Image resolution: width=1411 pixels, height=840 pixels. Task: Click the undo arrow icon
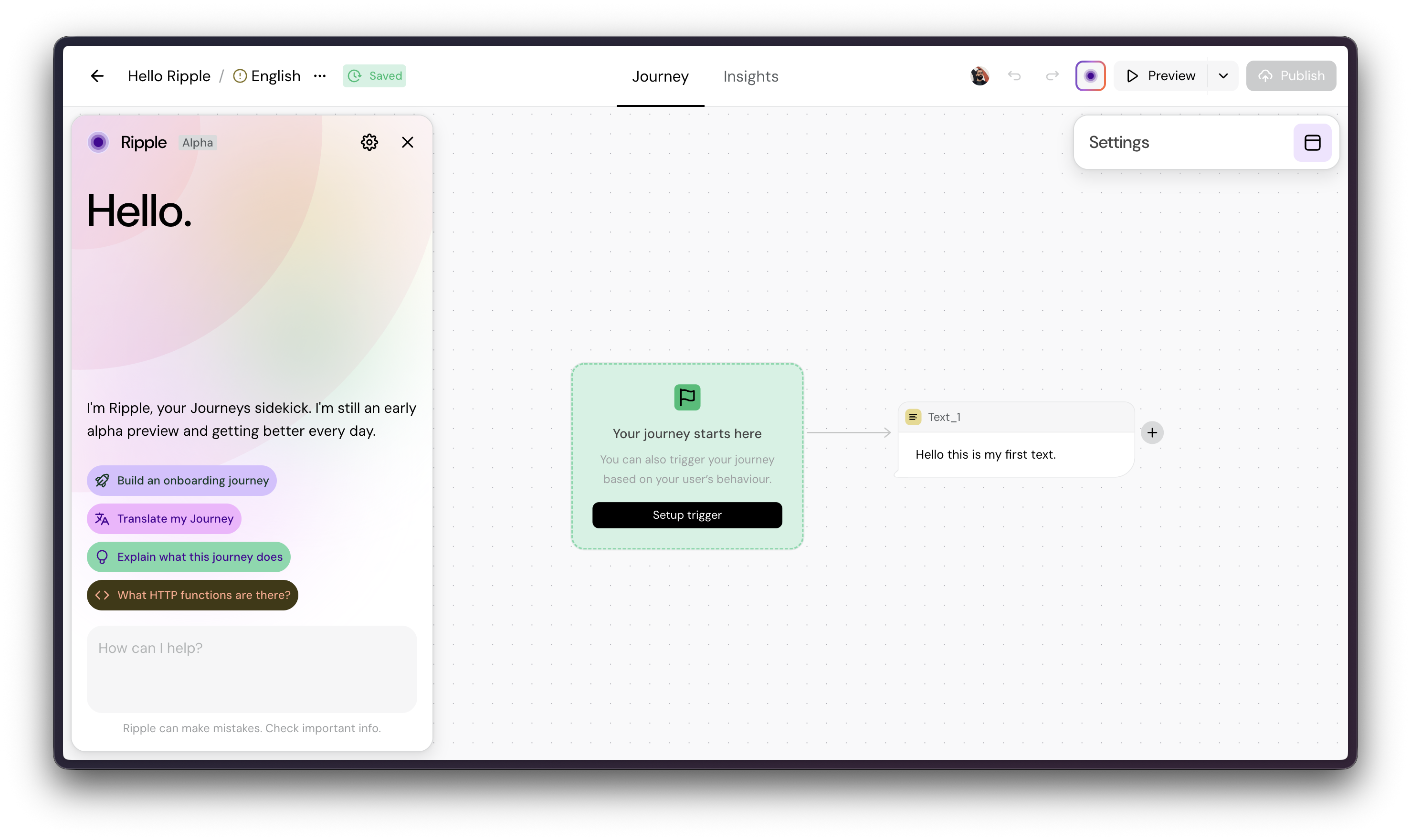tap(1014, 76)
